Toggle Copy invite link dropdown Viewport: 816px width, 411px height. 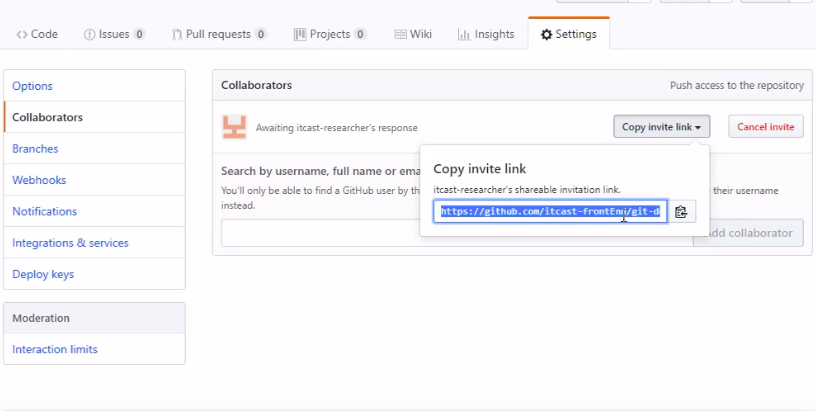pos(661,127)
